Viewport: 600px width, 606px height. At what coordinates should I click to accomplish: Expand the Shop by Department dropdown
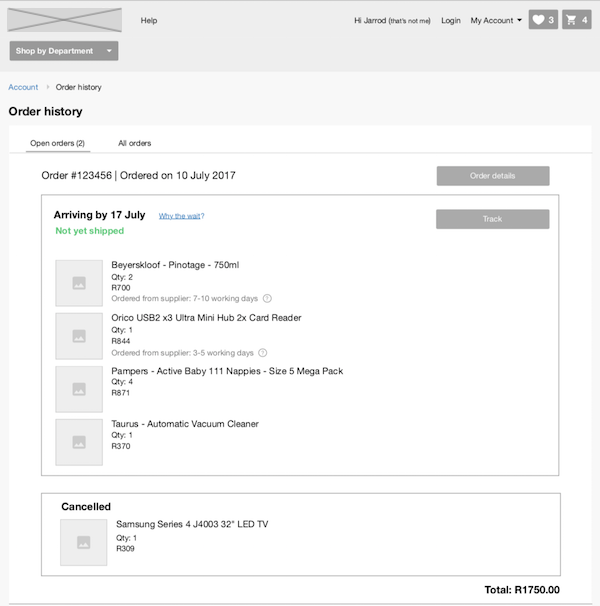[64, 51]
